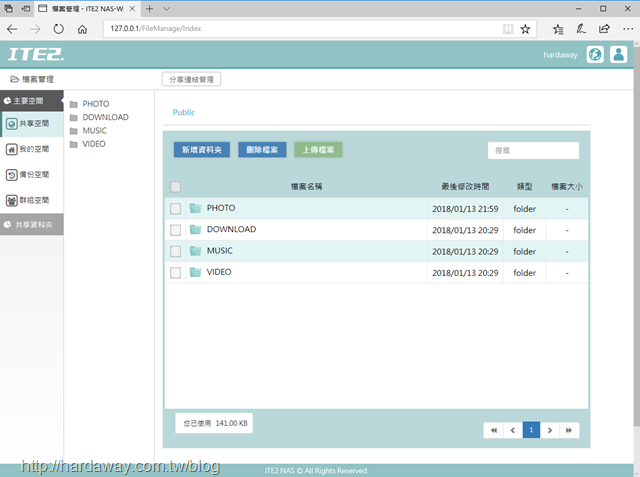This screenshot has height=477, width=640.
Task: Select the 備份空間 sidebar item
Action: point(32,175)
